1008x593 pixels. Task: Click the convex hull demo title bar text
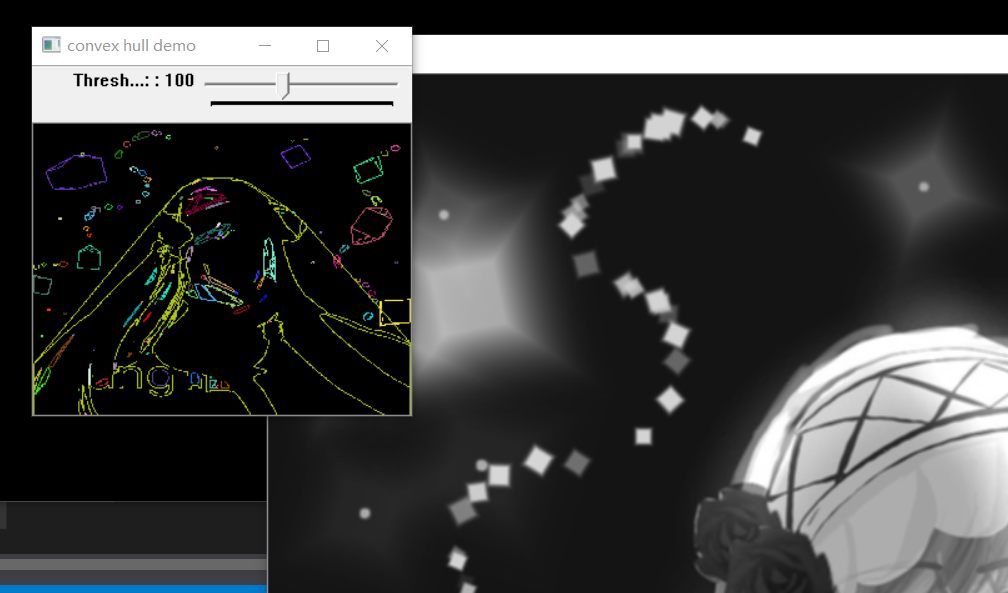click(130, 45)
